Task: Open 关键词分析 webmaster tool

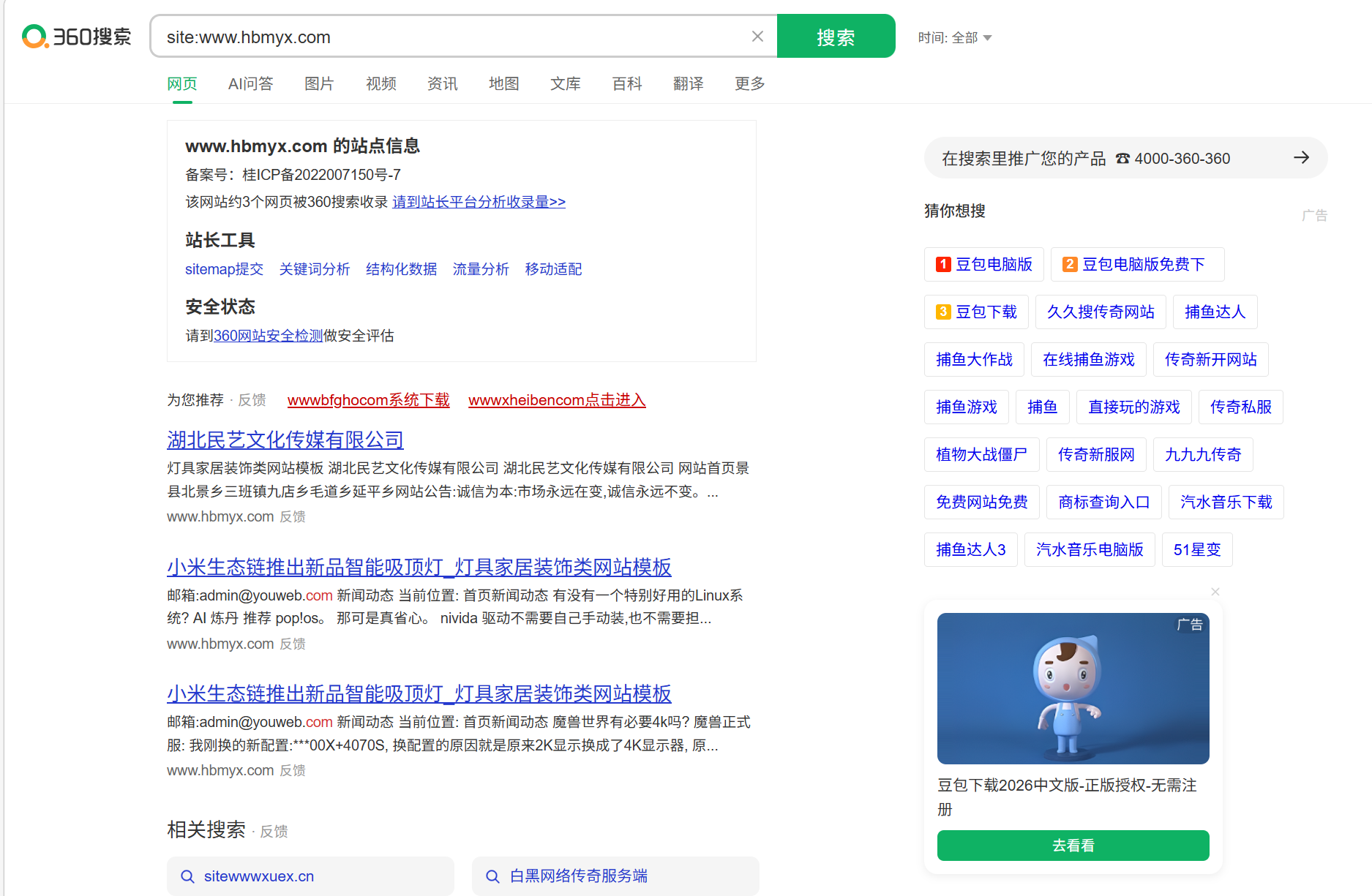Action: tap(315, 269)
